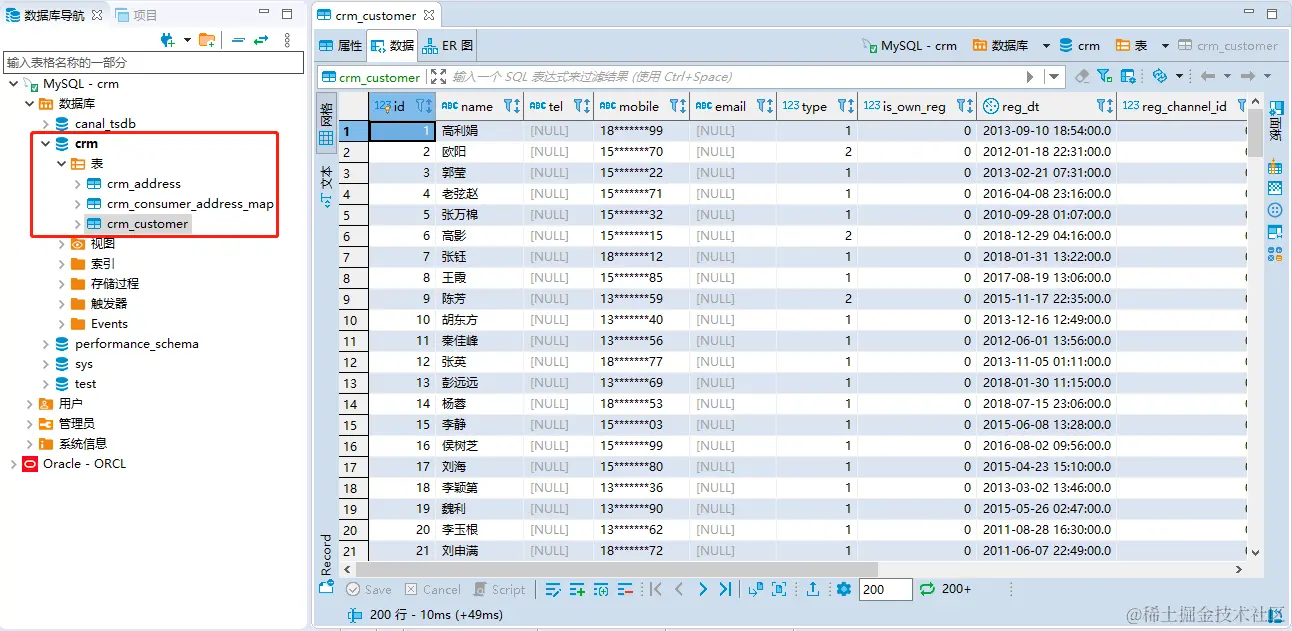The width and height of the screenshot is (1292, 631).
Task: Open custom filters funnel icon
Action: click(x=1104, y=76)
